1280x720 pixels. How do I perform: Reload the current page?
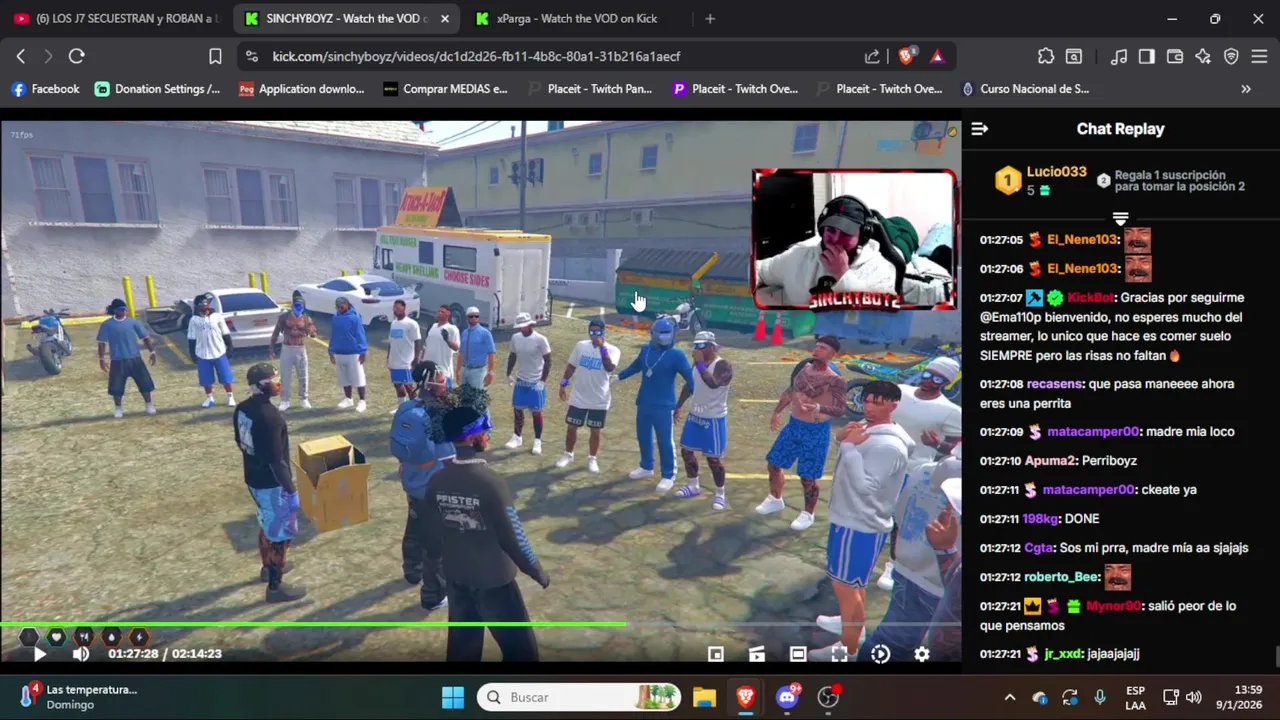tap(76, 57)
